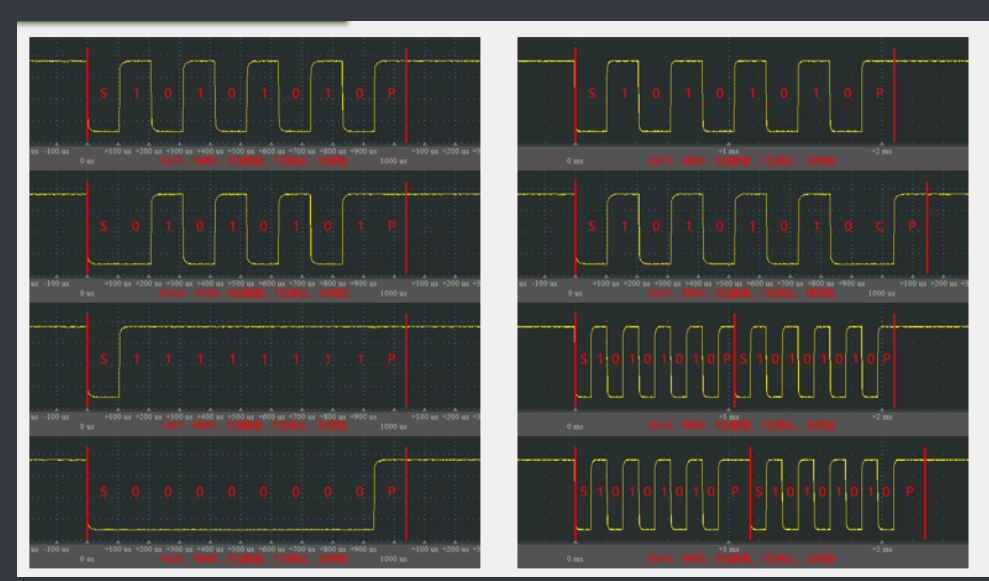The height and width of the screenshot is (581, 989).
Task: Open the 0xFF 9600 waveform image
Action: [x=255, y=370]
